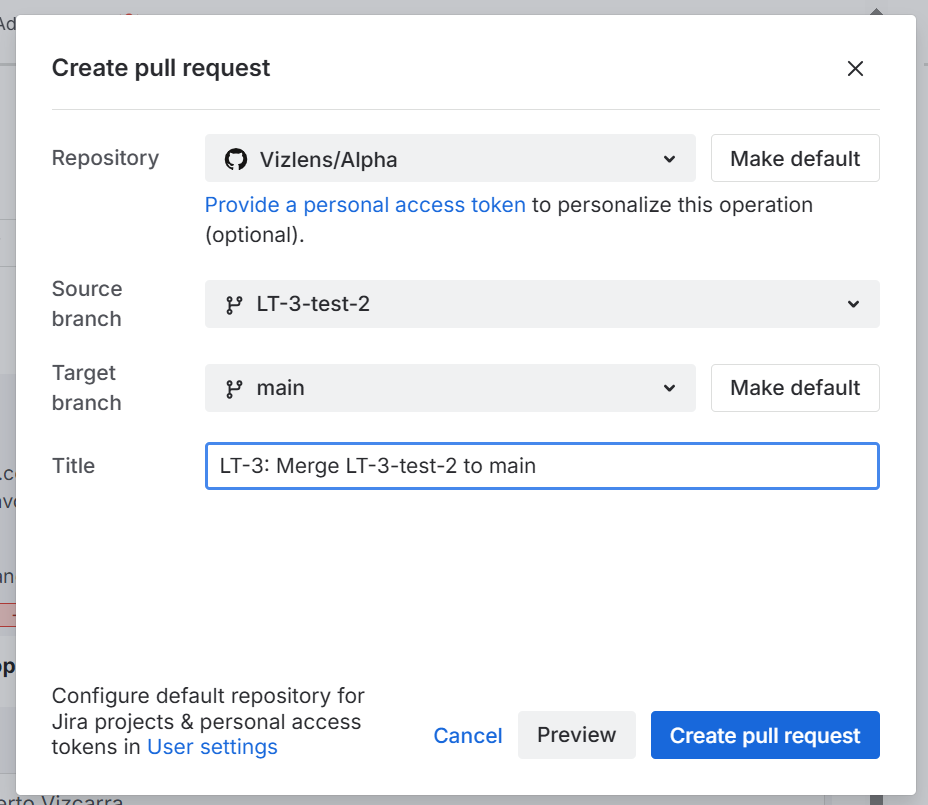Focus the Title text input field
This screenshot has width=928, height=805.
(x=542, y=466)
